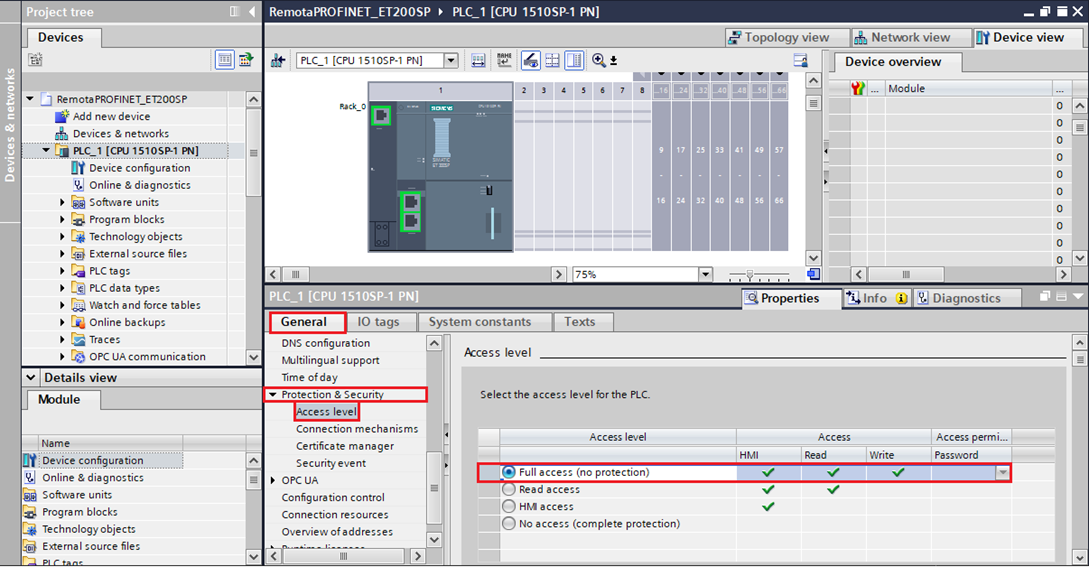This screenshot has width=1089, height=567.
Task: Click the Online & diagnostics tree icon
Action: click(79, 185)
